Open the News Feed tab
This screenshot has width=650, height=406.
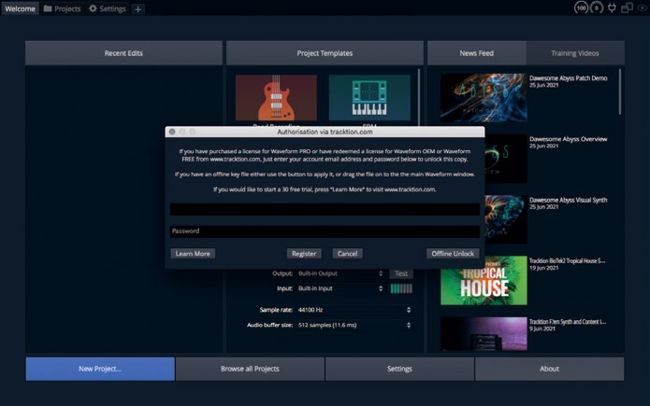pyautogui.click(x=476, y=53)
